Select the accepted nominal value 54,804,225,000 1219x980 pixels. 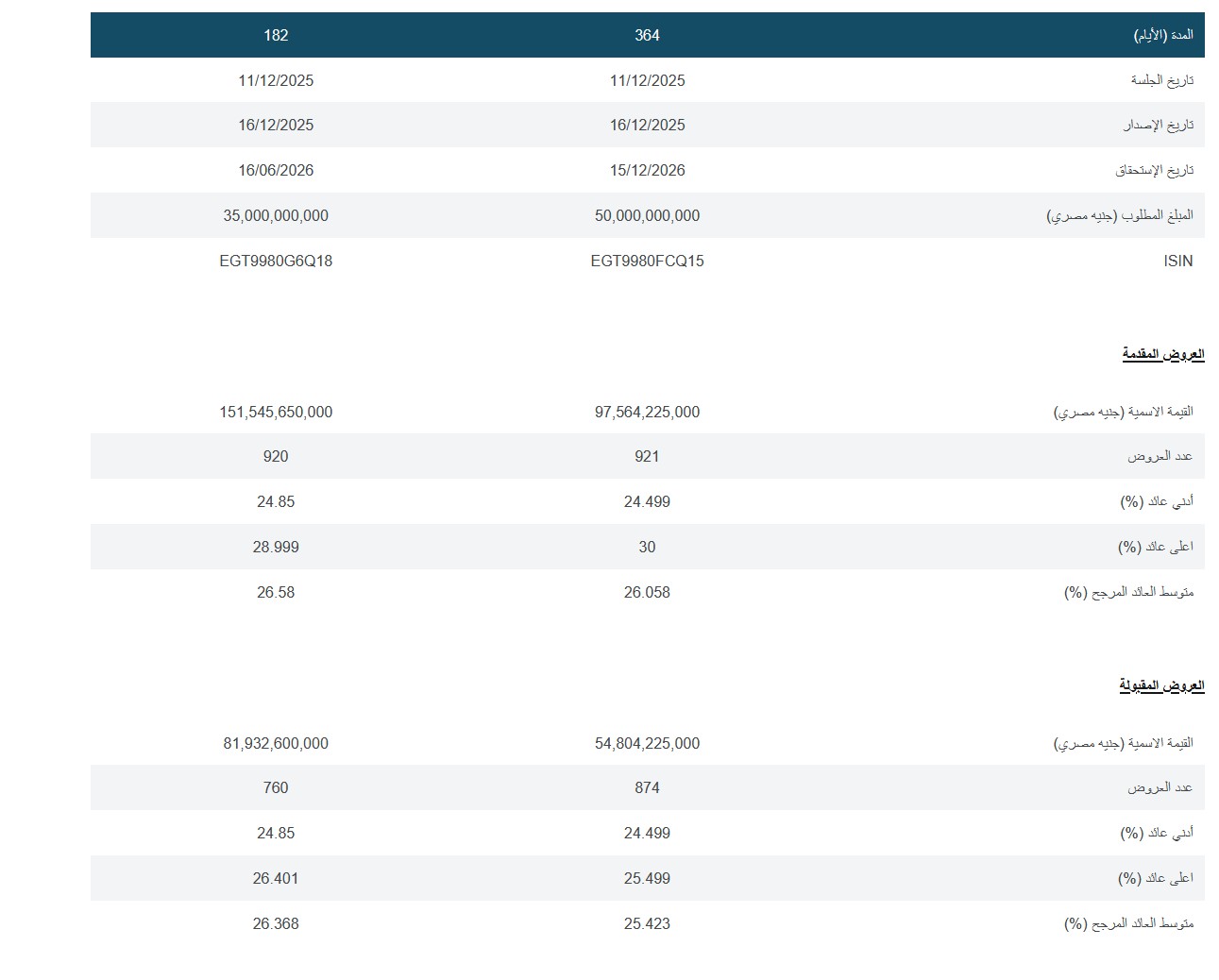pyautogui.click(x=647, y=743)
